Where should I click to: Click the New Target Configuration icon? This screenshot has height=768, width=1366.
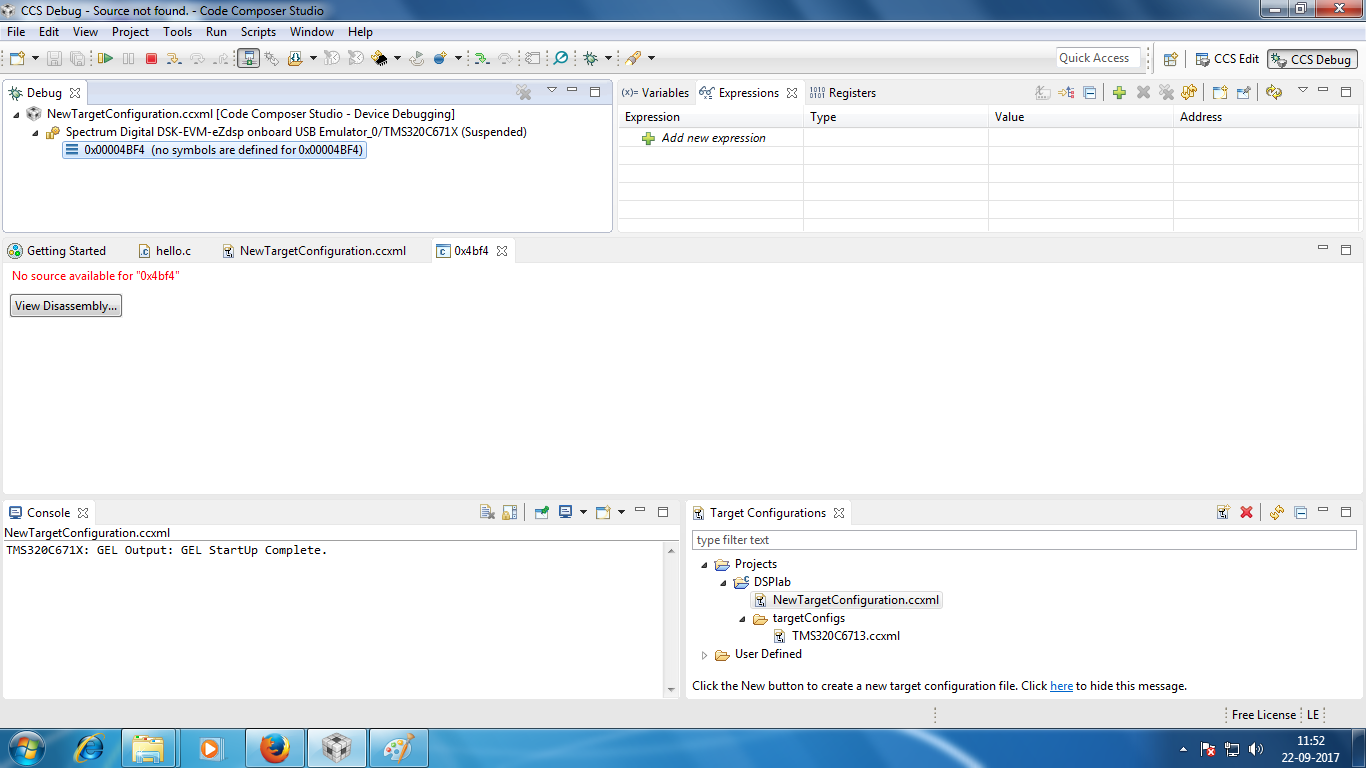coord(1222,513)
